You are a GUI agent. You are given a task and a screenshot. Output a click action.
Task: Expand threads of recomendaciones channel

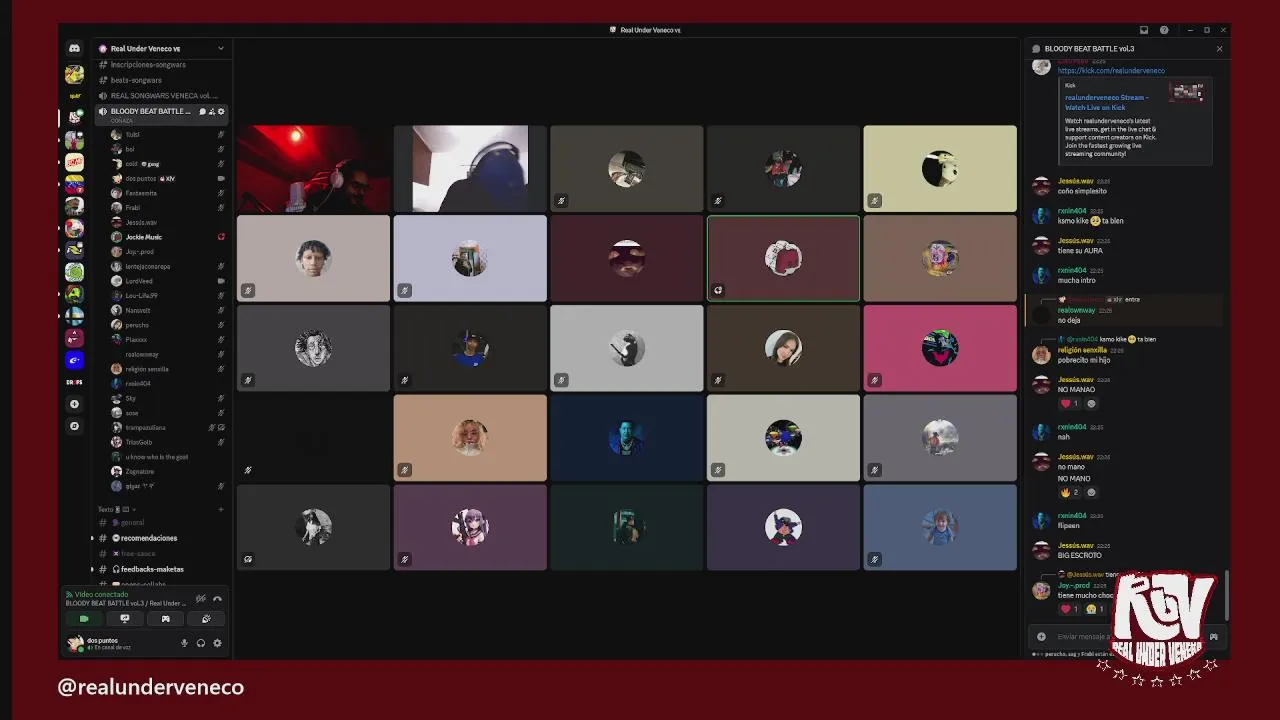tap(92, 538)
